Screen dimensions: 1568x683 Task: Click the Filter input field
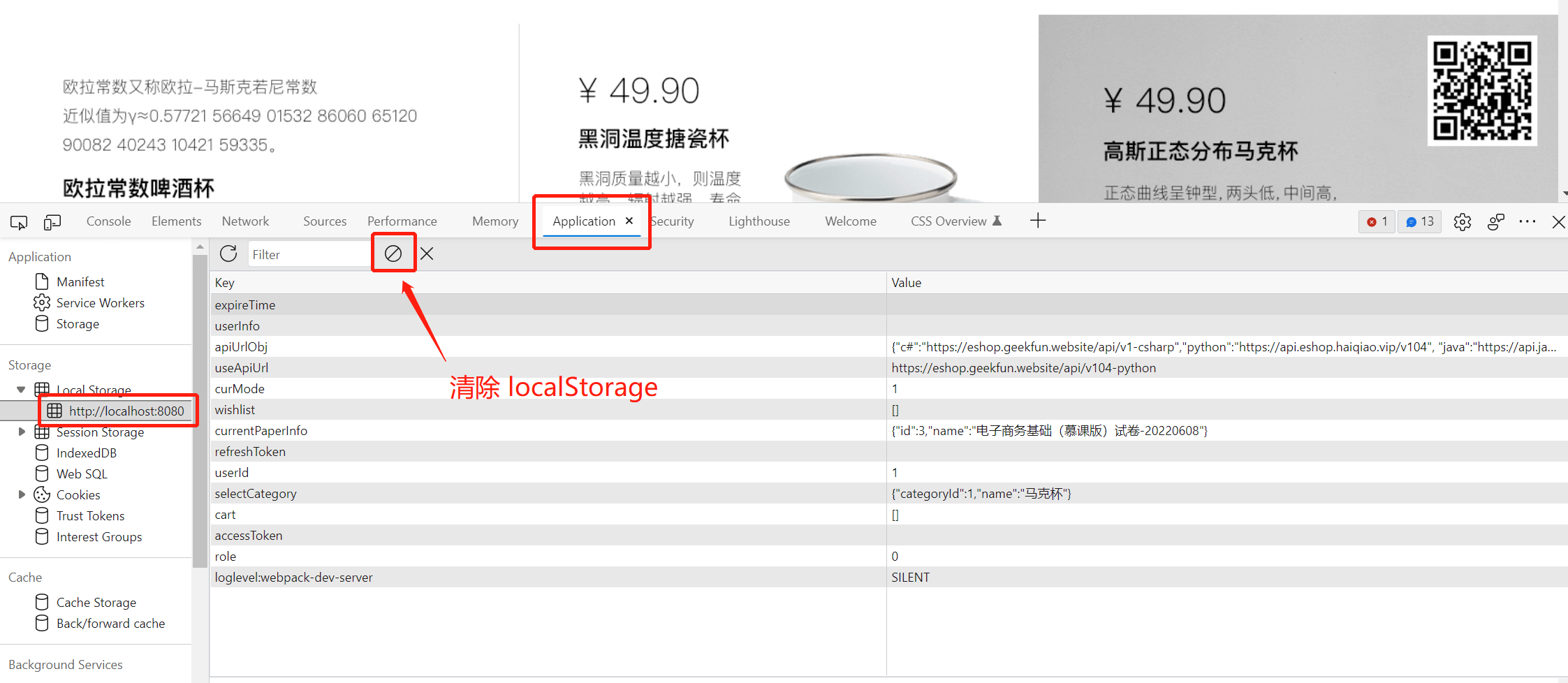(307, 254)
